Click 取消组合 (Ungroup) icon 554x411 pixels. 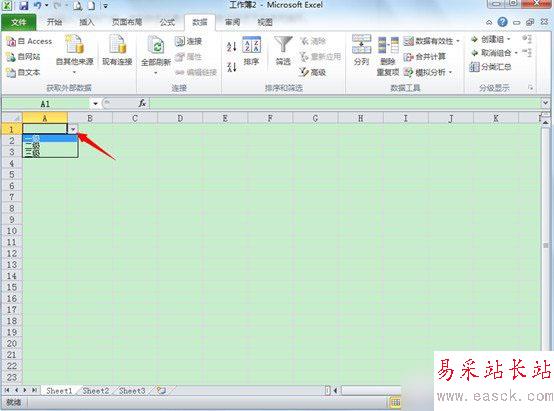pyautogui.click(x=475, y=53)
